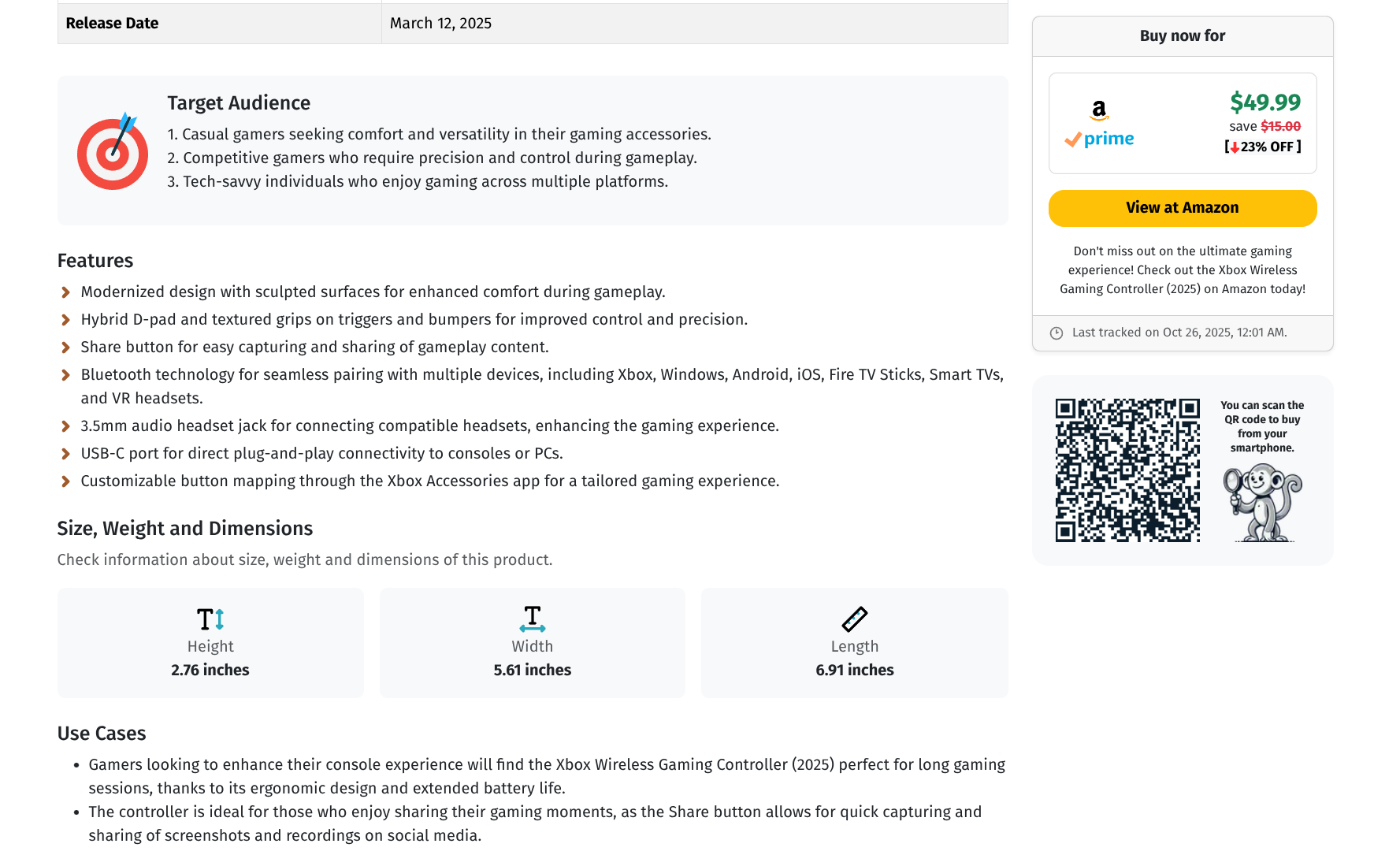Click the 5.61 inches width value

pyautogui.click(x=533, y=670)
